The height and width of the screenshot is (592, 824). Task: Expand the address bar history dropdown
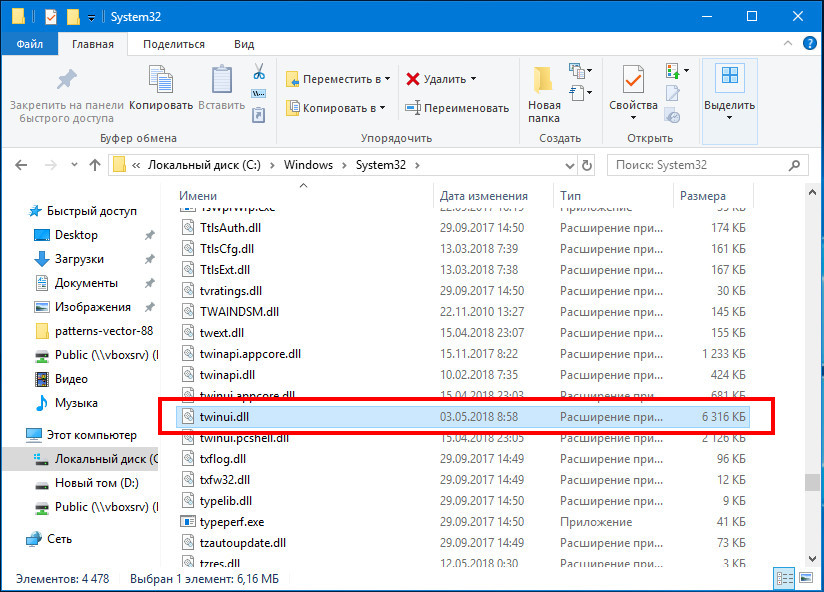point(569,166)
